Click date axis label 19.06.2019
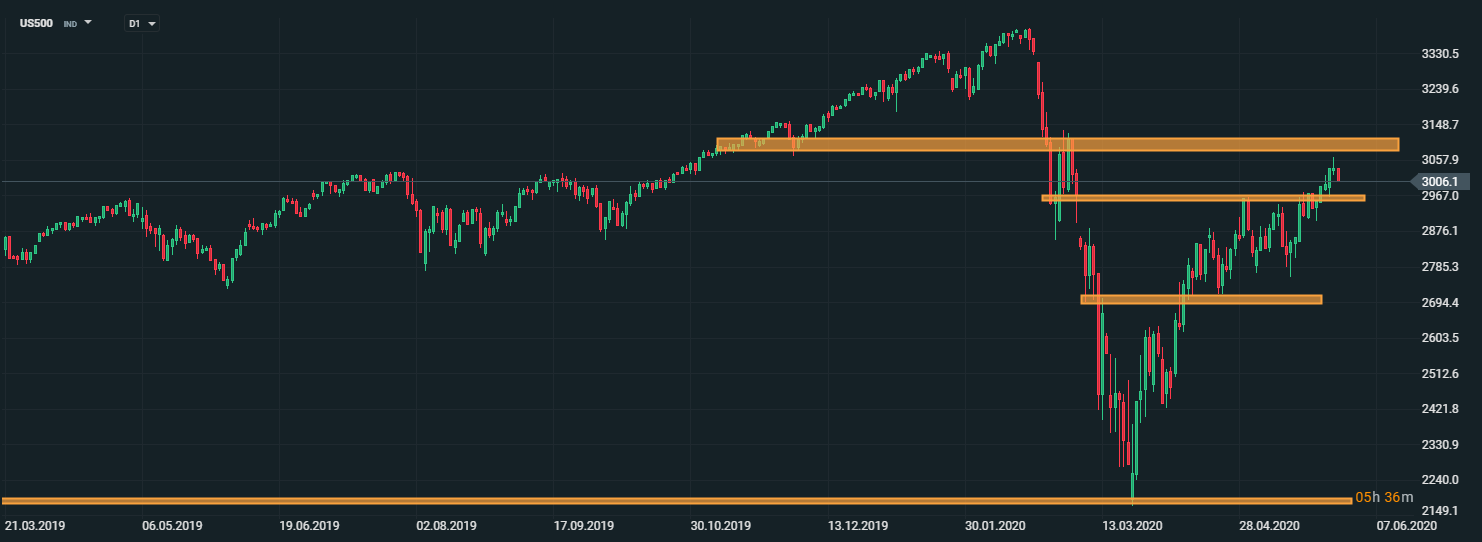 point(310,525)
